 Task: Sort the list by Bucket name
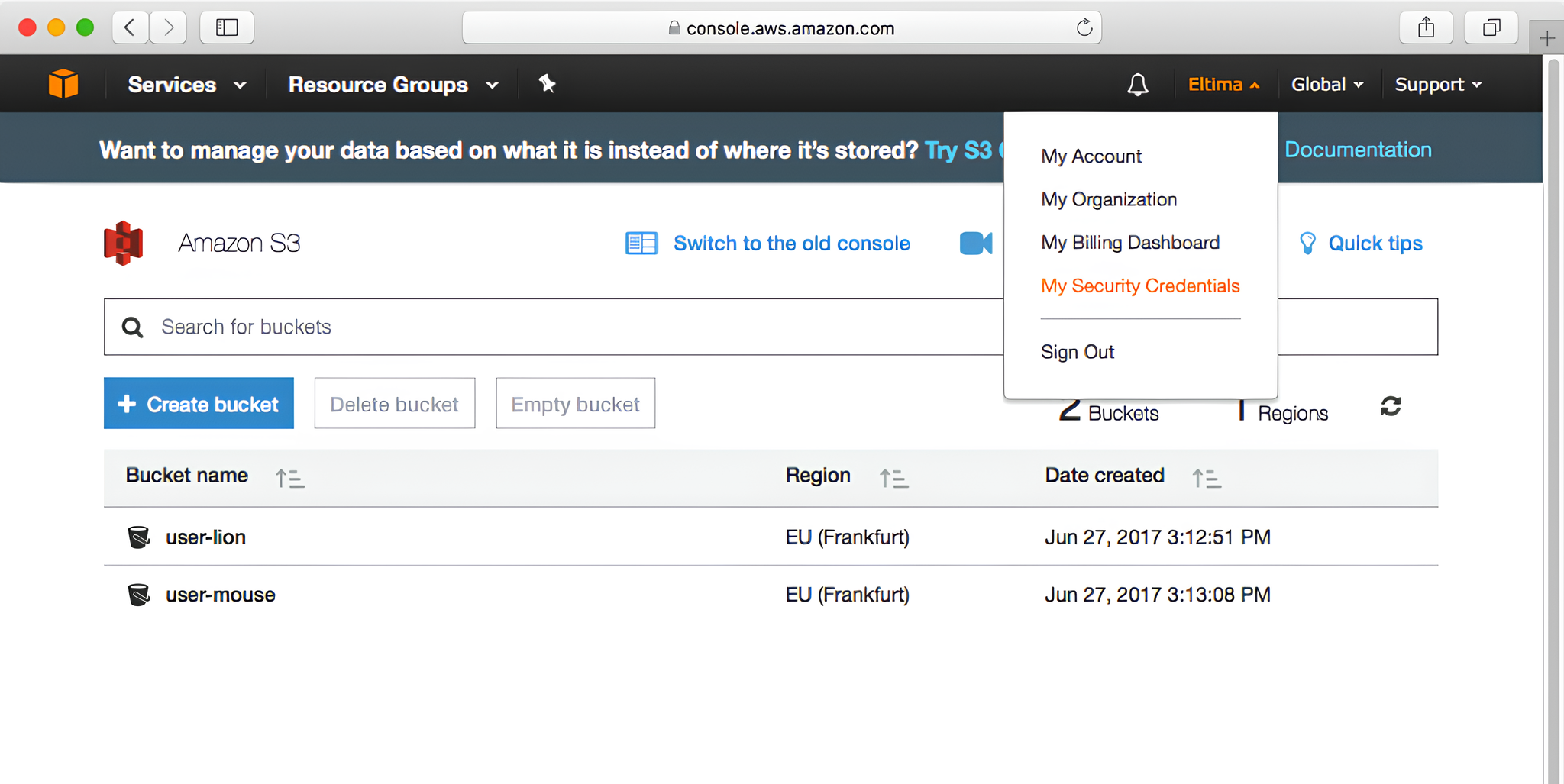[290, 478]
